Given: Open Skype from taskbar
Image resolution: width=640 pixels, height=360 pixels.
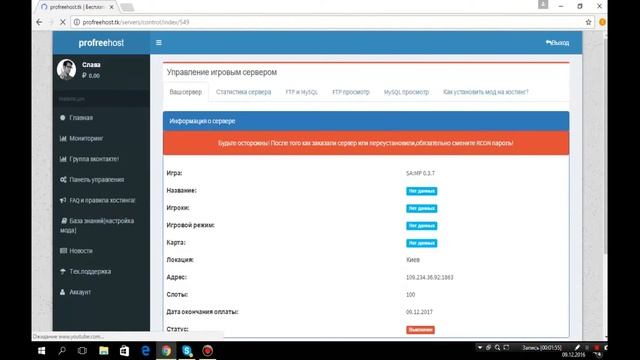Looking at the screenshot, I should tap(187, 351).
